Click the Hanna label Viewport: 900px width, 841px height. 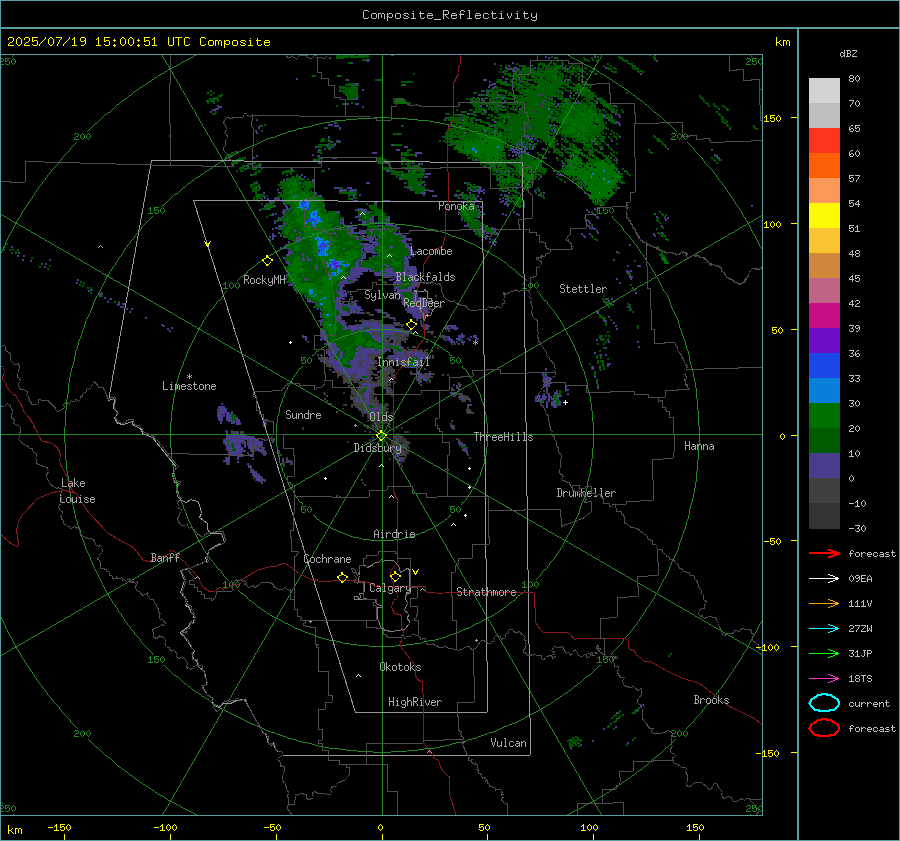699,446
